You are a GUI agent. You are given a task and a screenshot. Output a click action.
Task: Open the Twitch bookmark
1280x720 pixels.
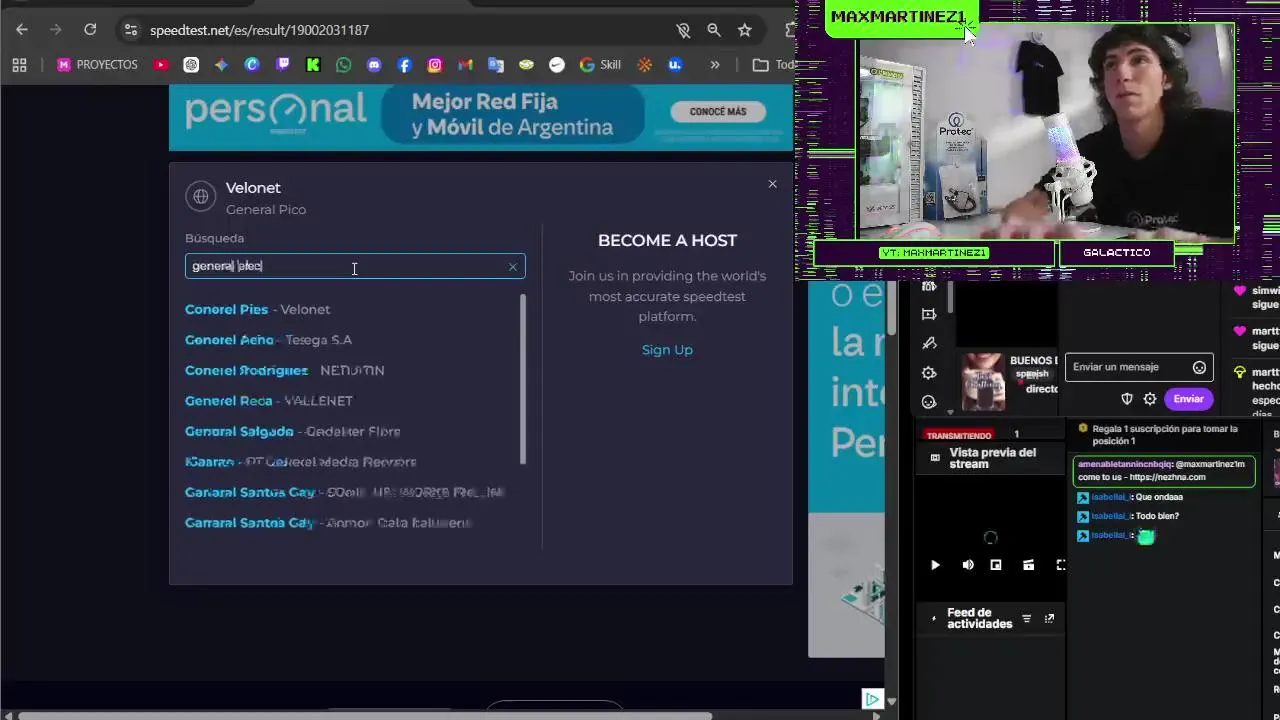click(x=283, y=65)
